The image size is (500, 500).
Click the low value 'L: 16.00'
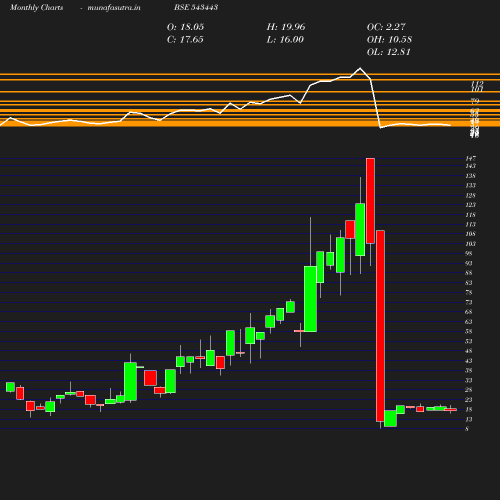[285, 40]
